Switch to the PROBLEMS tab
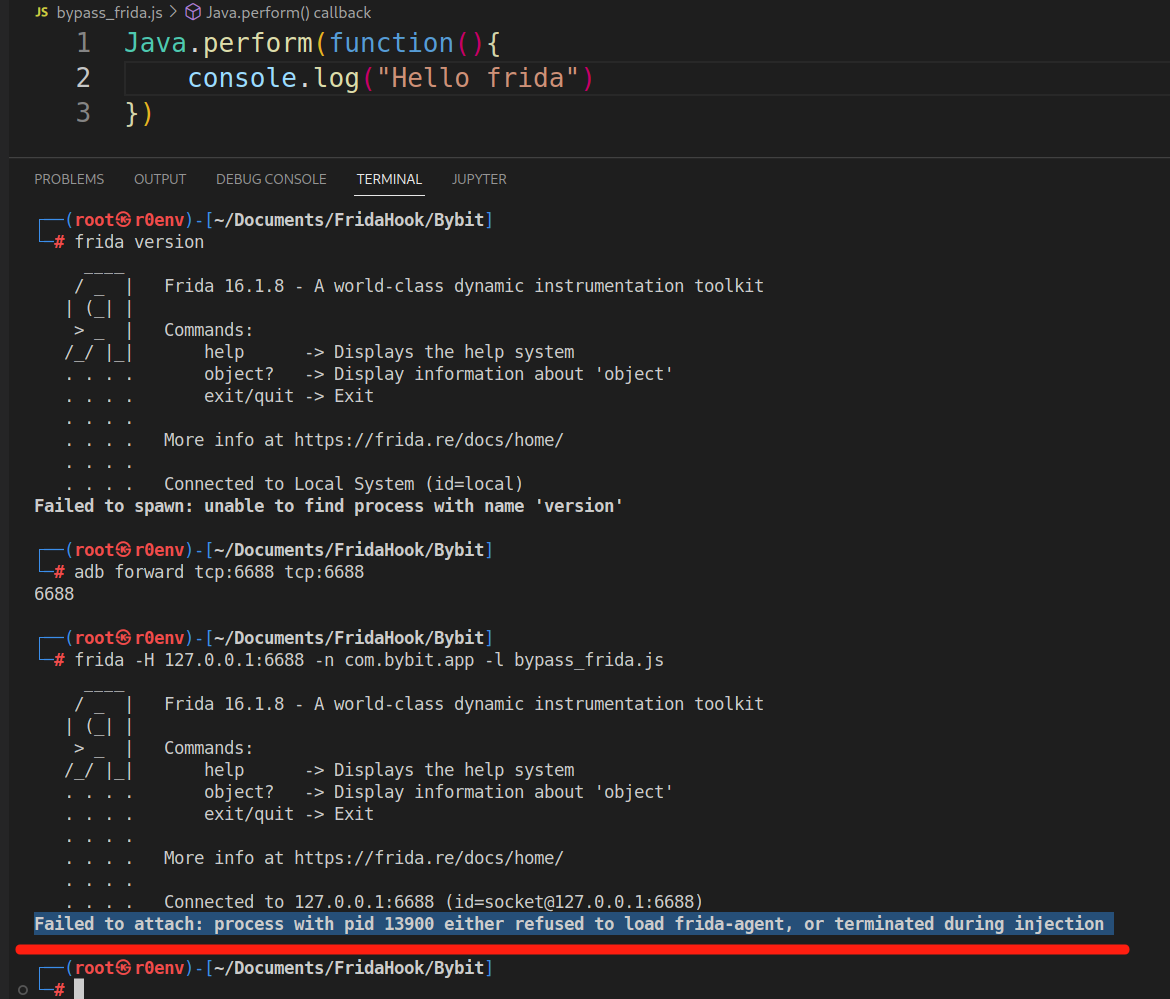Viewport: 1170px width, 999px height. pyautogui.click(x=69, y=179)
